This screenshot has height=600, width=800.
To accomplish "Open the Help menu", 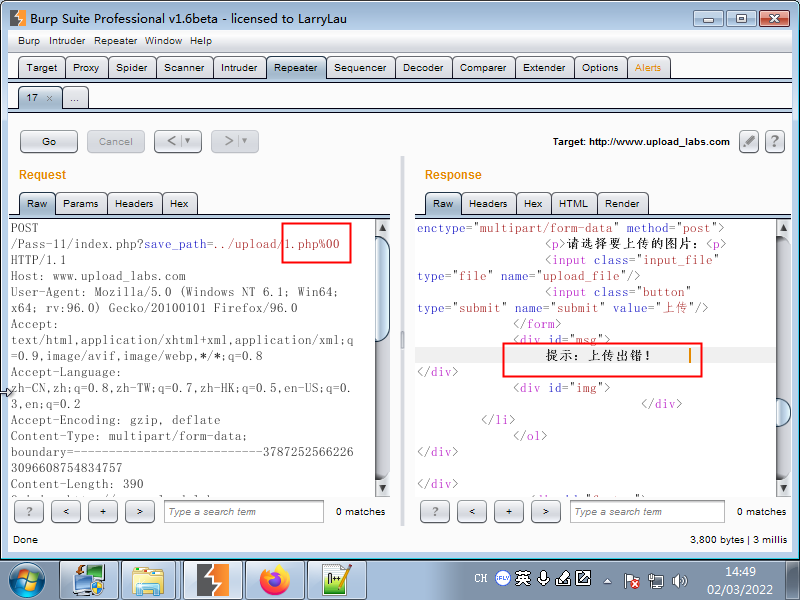I will tap(201, 41).
